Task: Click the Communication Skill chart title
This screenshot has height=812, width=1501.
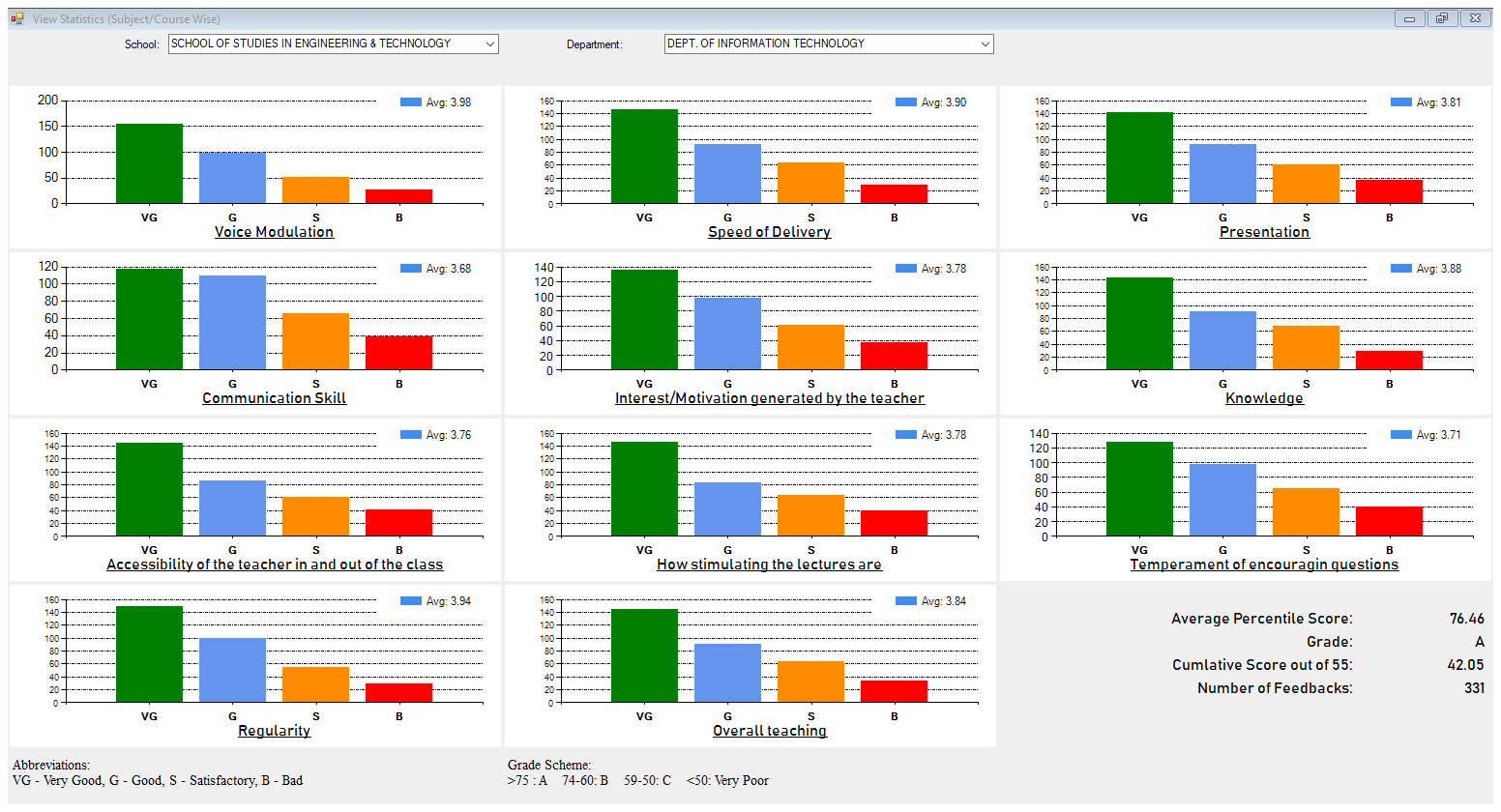Action: point(274,398)
